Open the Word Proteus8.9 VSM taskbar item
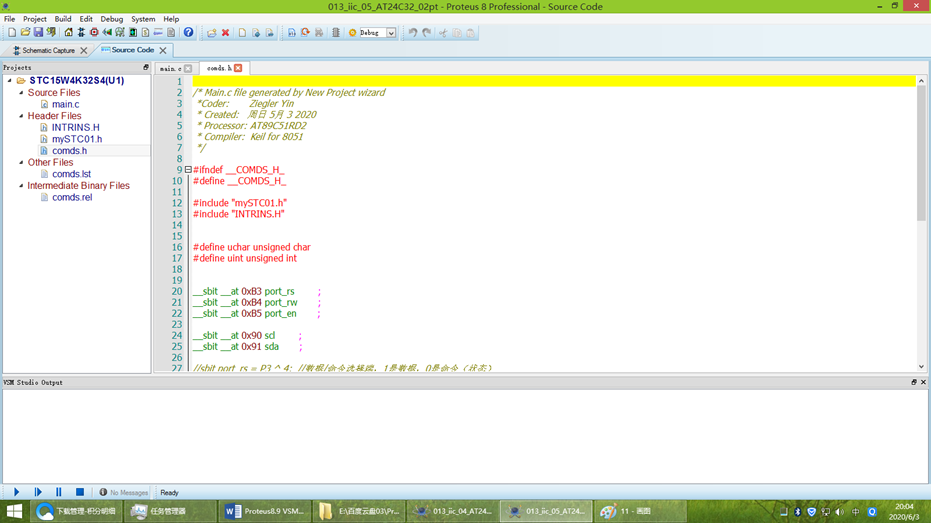Image resolution: width=931 pixels, height=524 pixels. 265,511
